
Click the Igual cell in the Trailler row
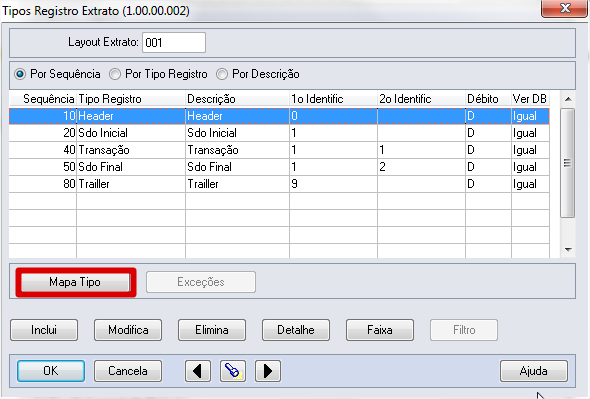click(530, 184)
